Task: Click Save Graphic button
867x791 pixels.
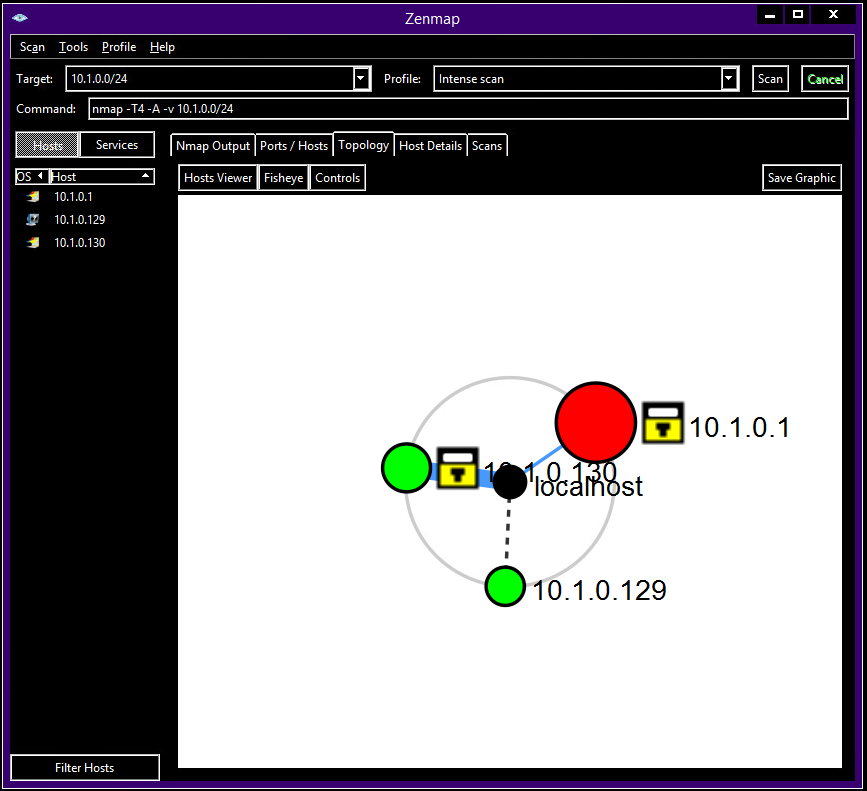Action: click(x=802, y=178)
